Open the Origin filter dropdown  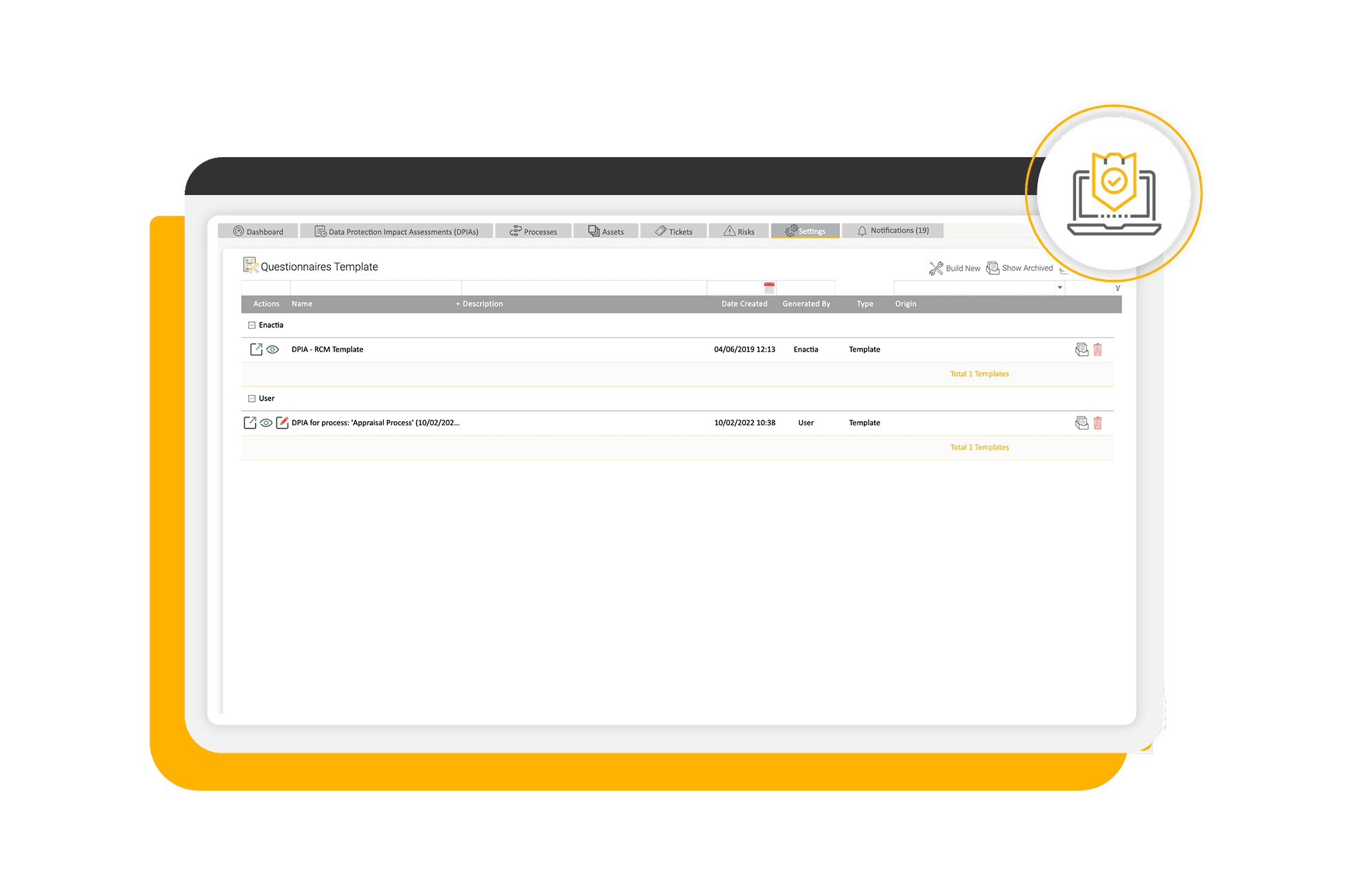(1059, 287)
